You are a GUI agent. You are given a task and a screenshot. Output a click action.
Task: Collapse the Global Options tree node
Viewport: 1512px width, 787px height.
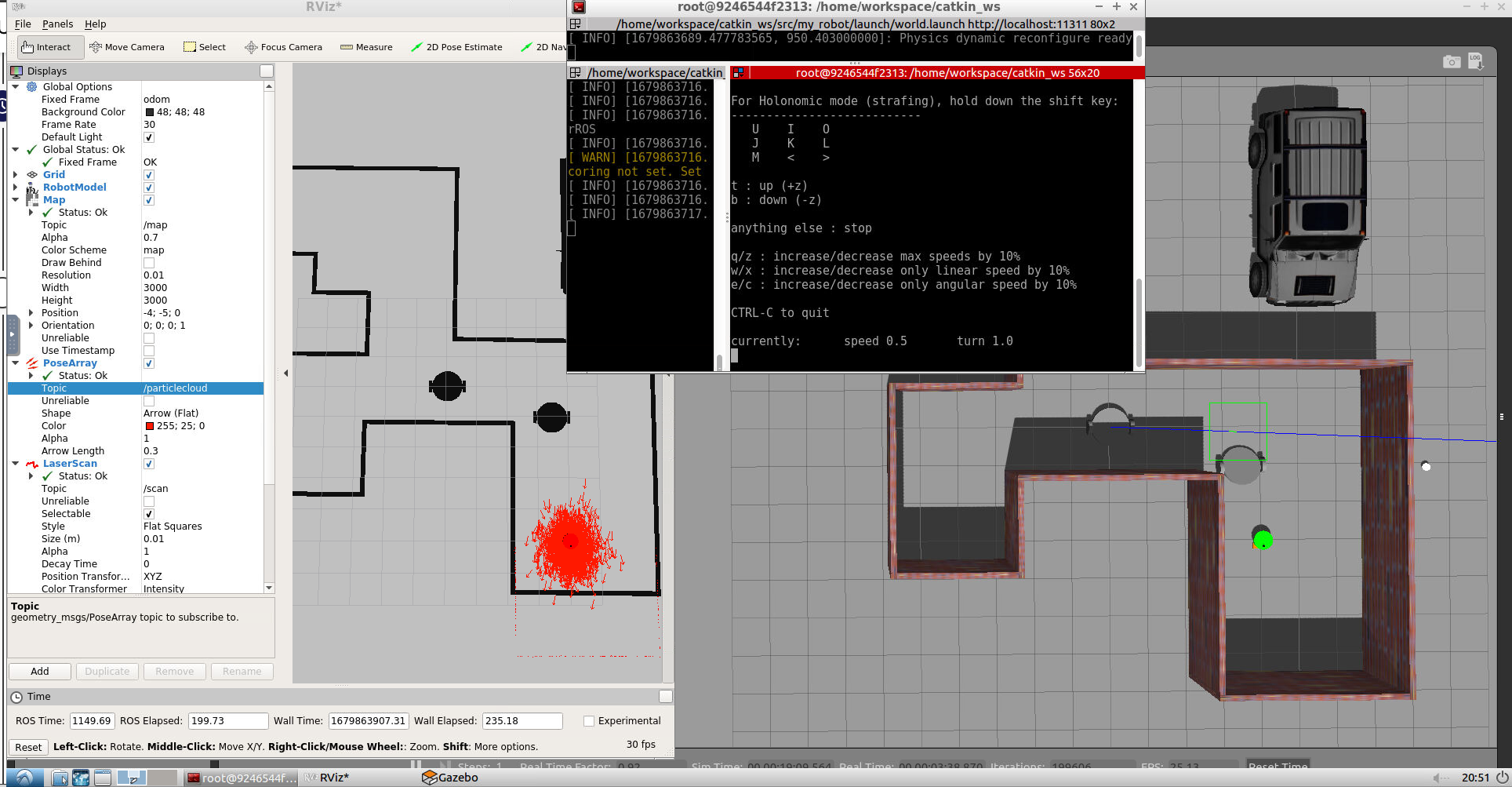pos(16,87)
